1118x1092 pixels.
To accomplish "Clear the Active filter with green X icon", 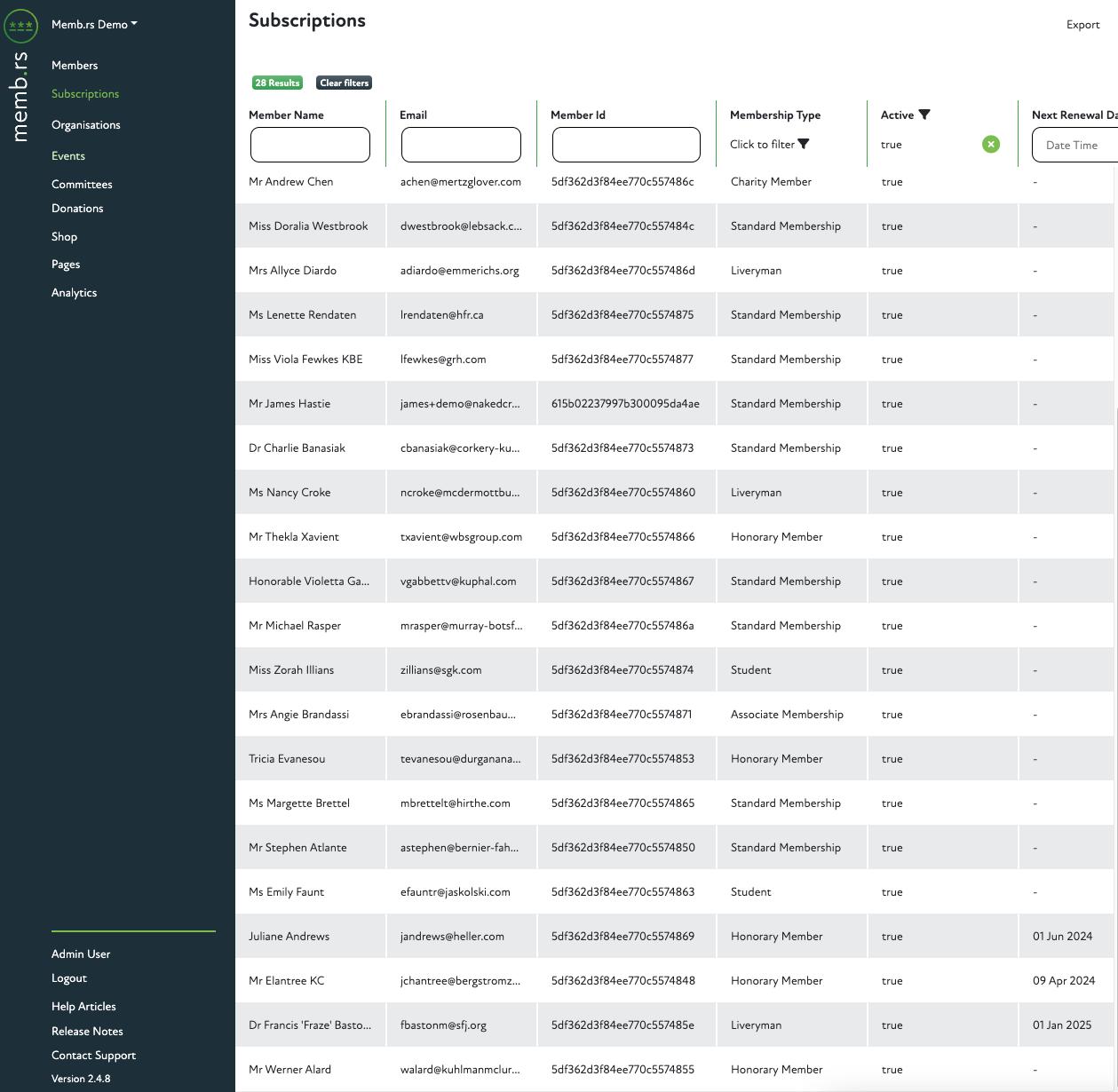I will coord(991,145).
